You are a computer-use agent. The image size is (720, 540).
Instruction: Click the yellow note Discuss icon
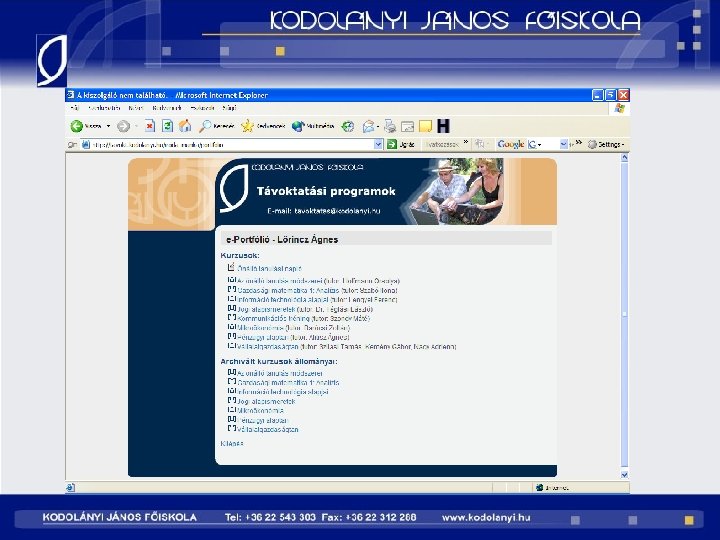[425, 126]
